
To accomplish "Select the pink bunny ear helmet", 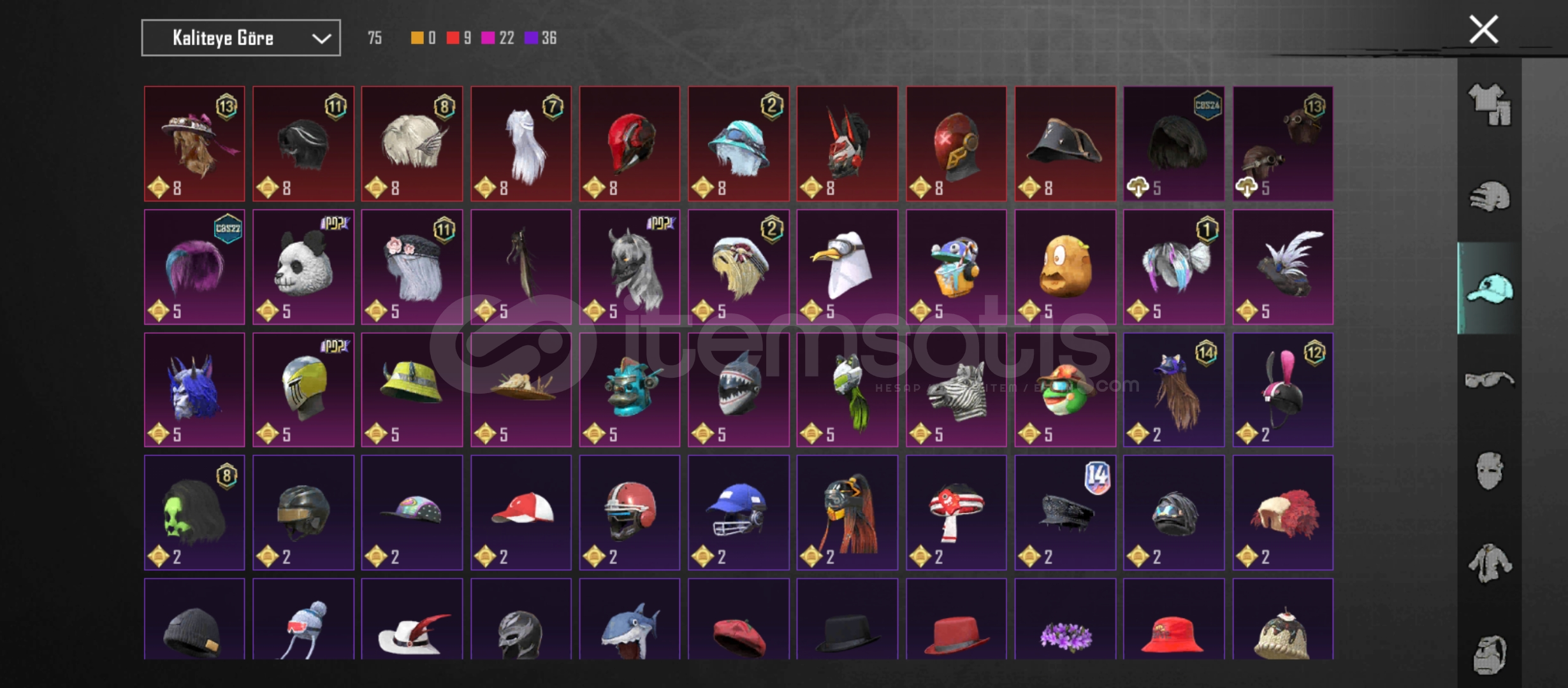I will (x=1282, y=390).
